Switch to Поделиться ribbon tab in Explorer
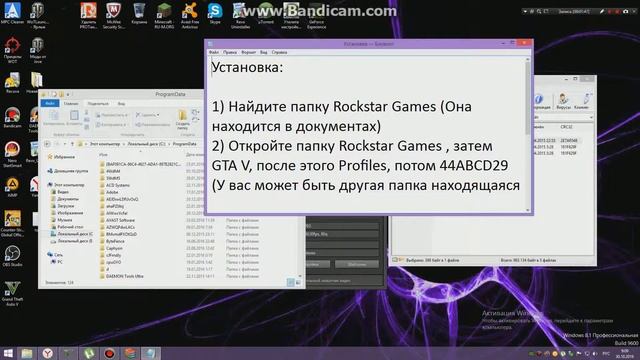The height and width of the screenshot is (360, 640). coord(98,104)
